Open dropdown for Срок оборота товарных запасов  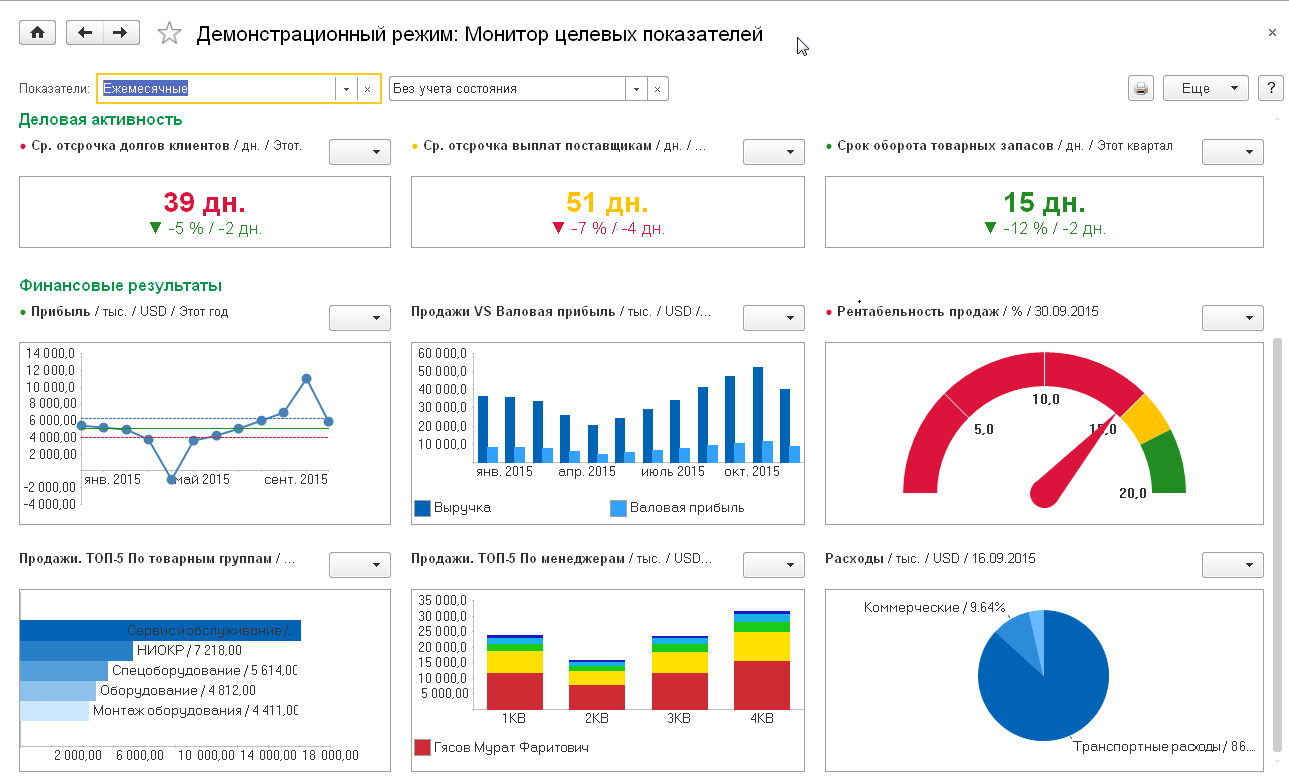(x=1232, y=152)
